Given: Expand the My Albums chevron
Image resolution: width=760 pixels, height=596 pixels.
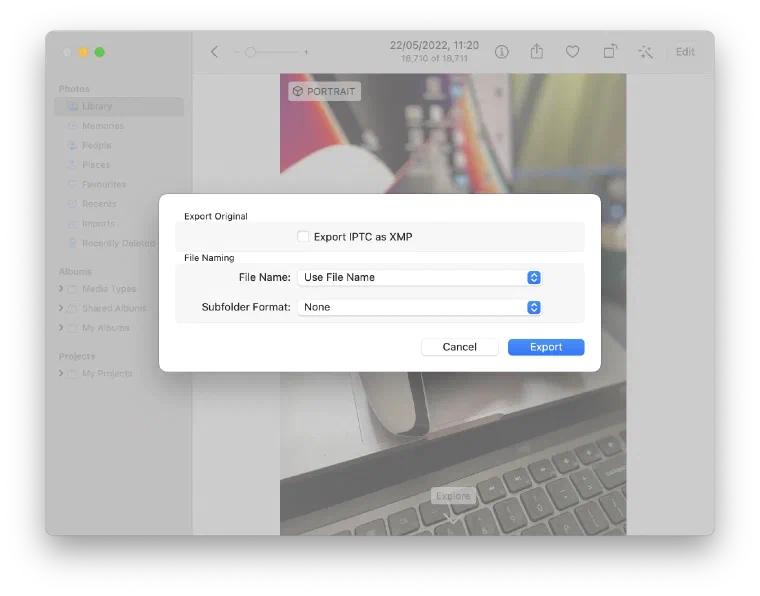Looking at the screenshot, I should 61,328.
